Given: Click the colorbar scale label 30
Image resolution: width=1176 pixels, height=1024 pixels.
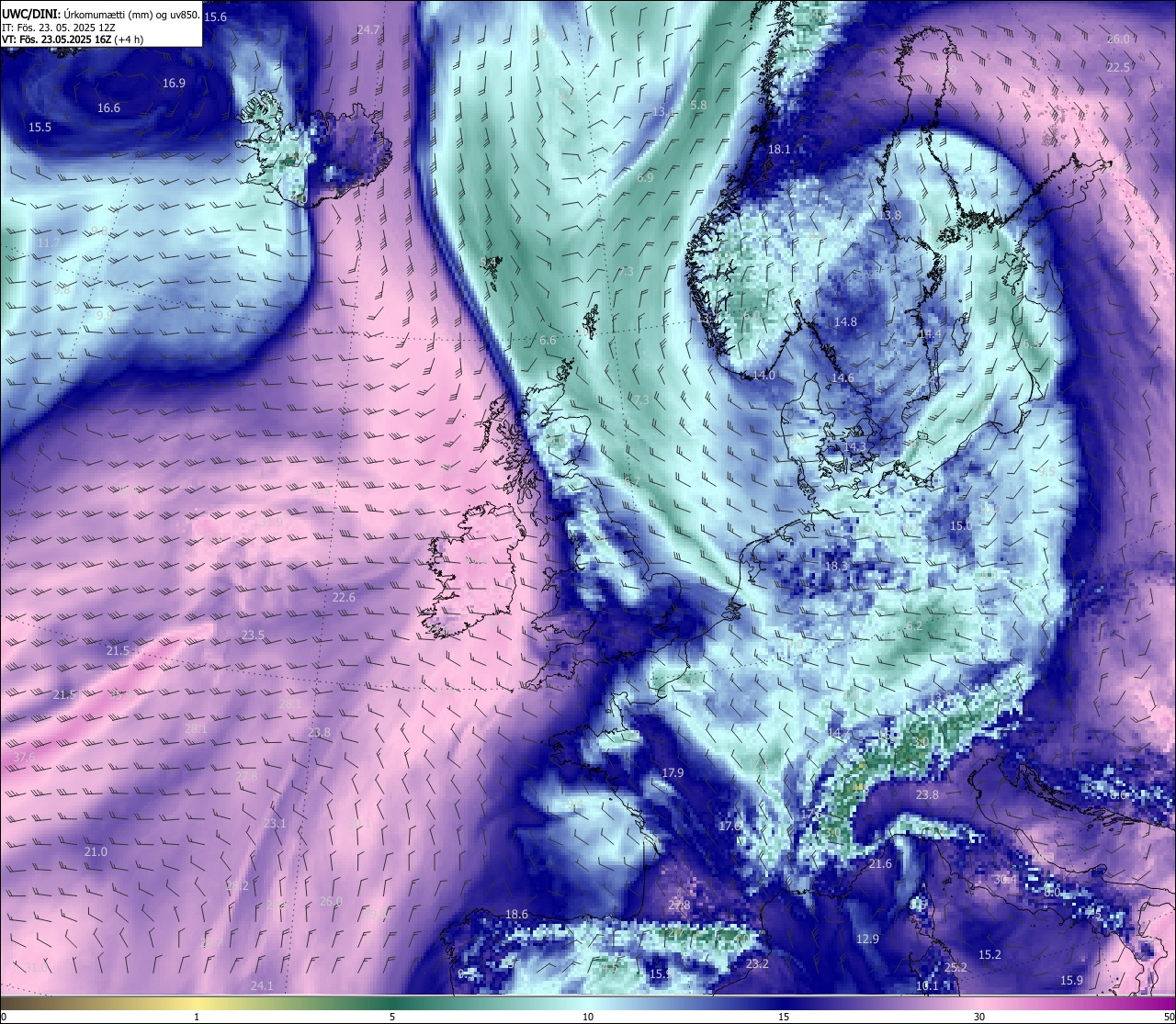Looking at the screenshot, I should point(979,1017).
